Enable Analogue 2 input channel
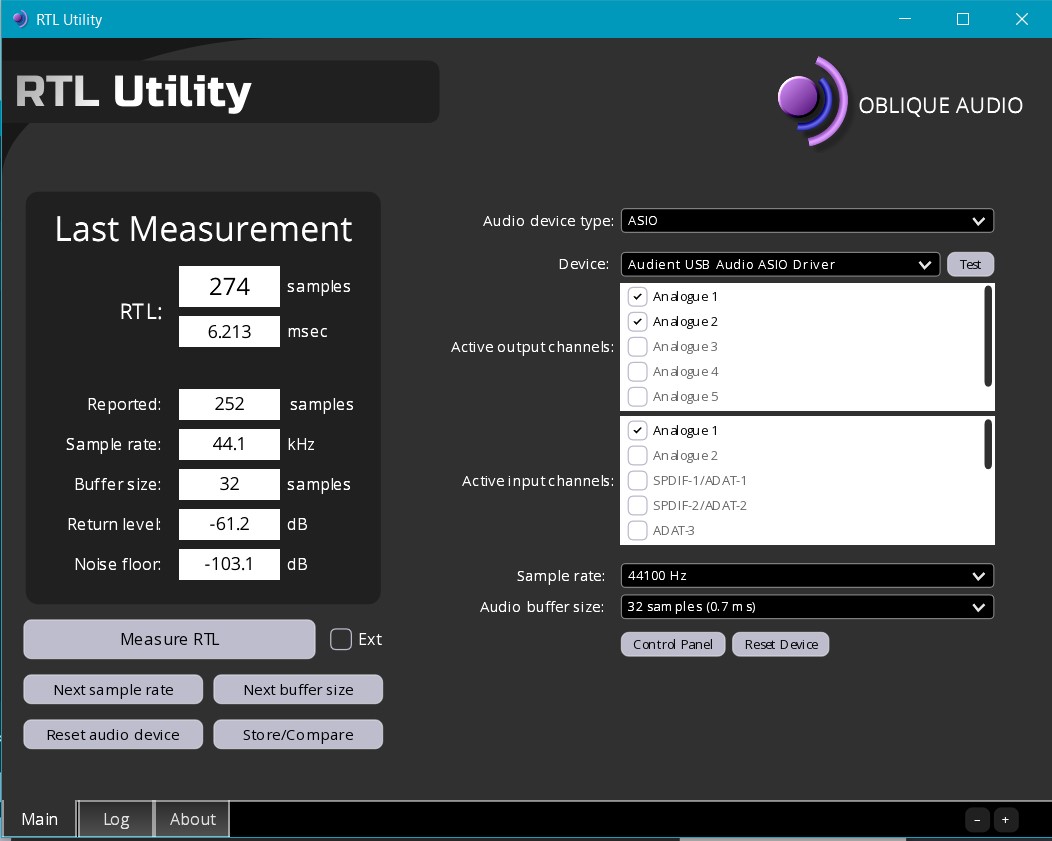Image resolution: width=1052 pixels, height=841 pixels. 637,456
